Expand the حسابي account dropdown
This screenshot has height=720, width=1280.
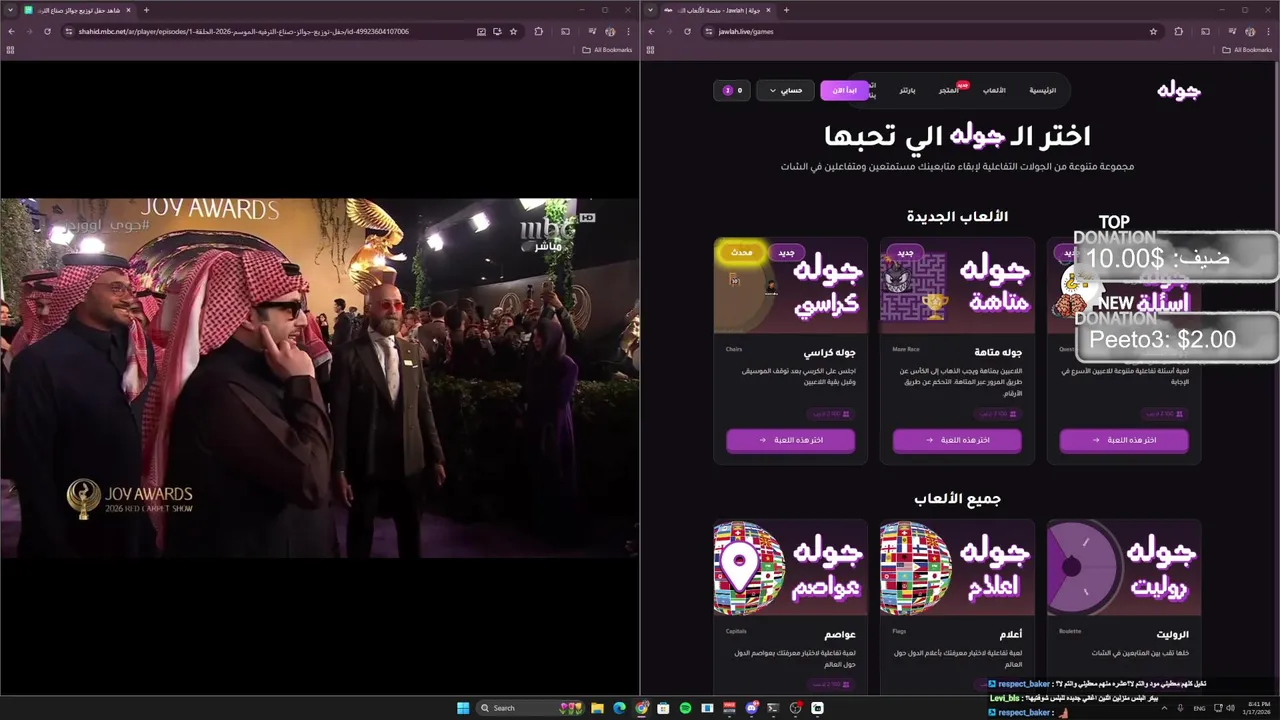point(785,90)
